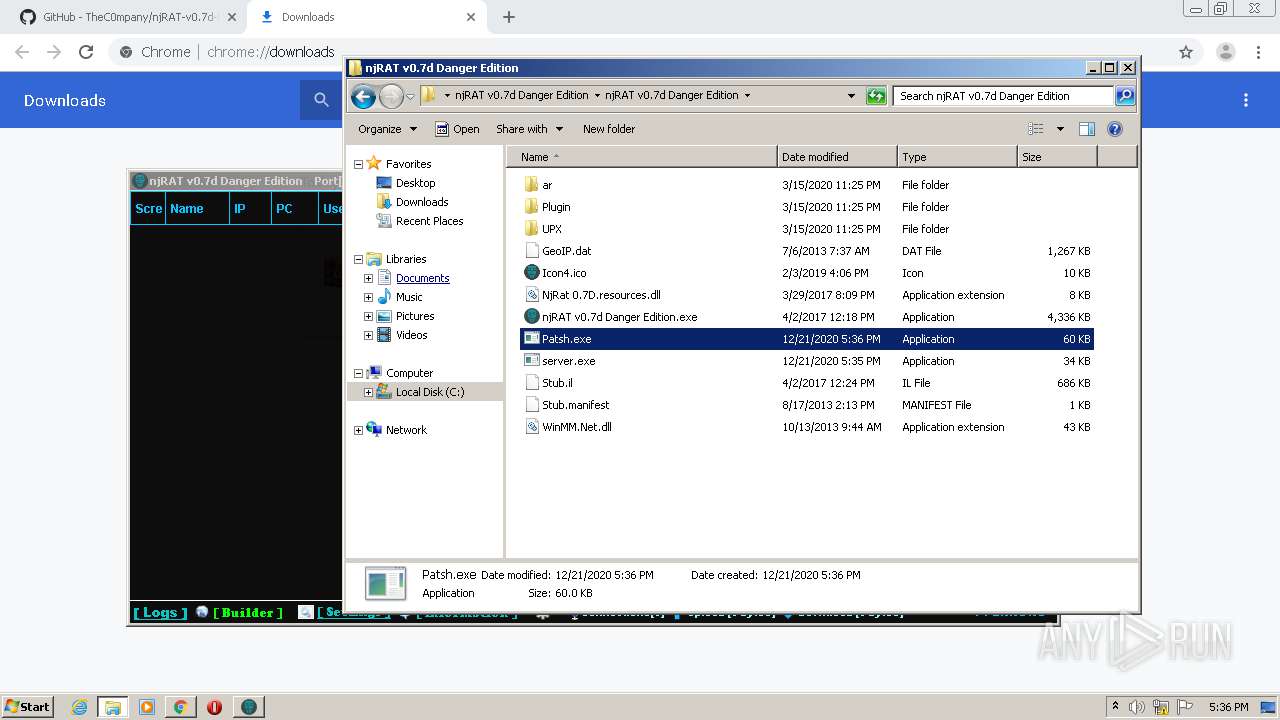Click the Open toolbar button
The width and height of the screenshot is (1280, 720).
(458, 129)
